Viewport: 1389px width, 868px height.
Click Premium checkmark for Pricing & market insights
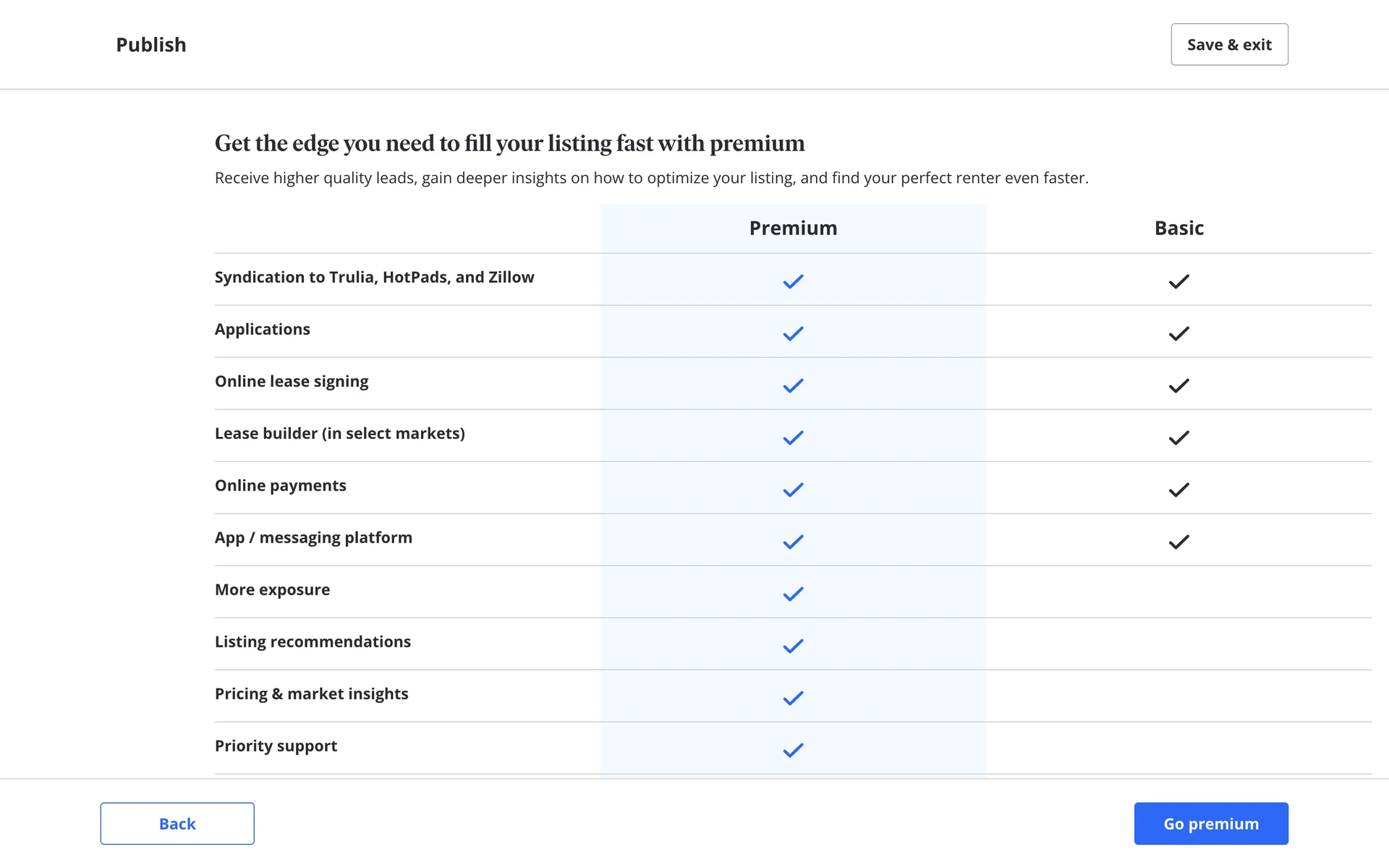pos(793,698)
